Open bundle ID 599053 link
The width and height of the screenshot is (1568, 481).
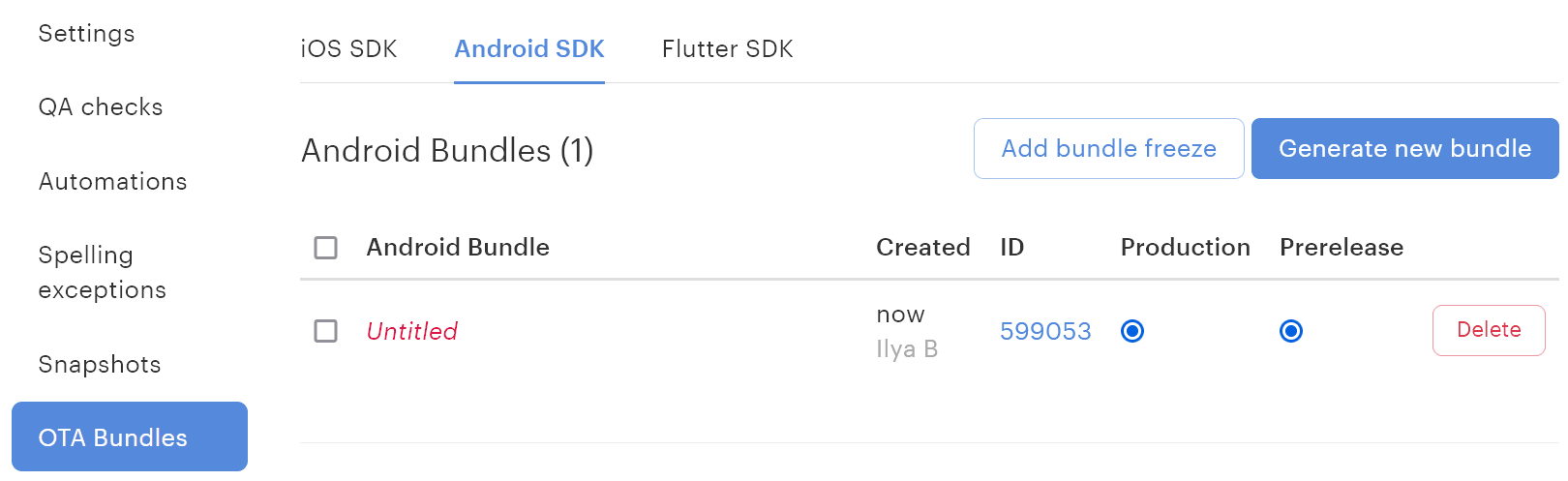point(1045,331)
